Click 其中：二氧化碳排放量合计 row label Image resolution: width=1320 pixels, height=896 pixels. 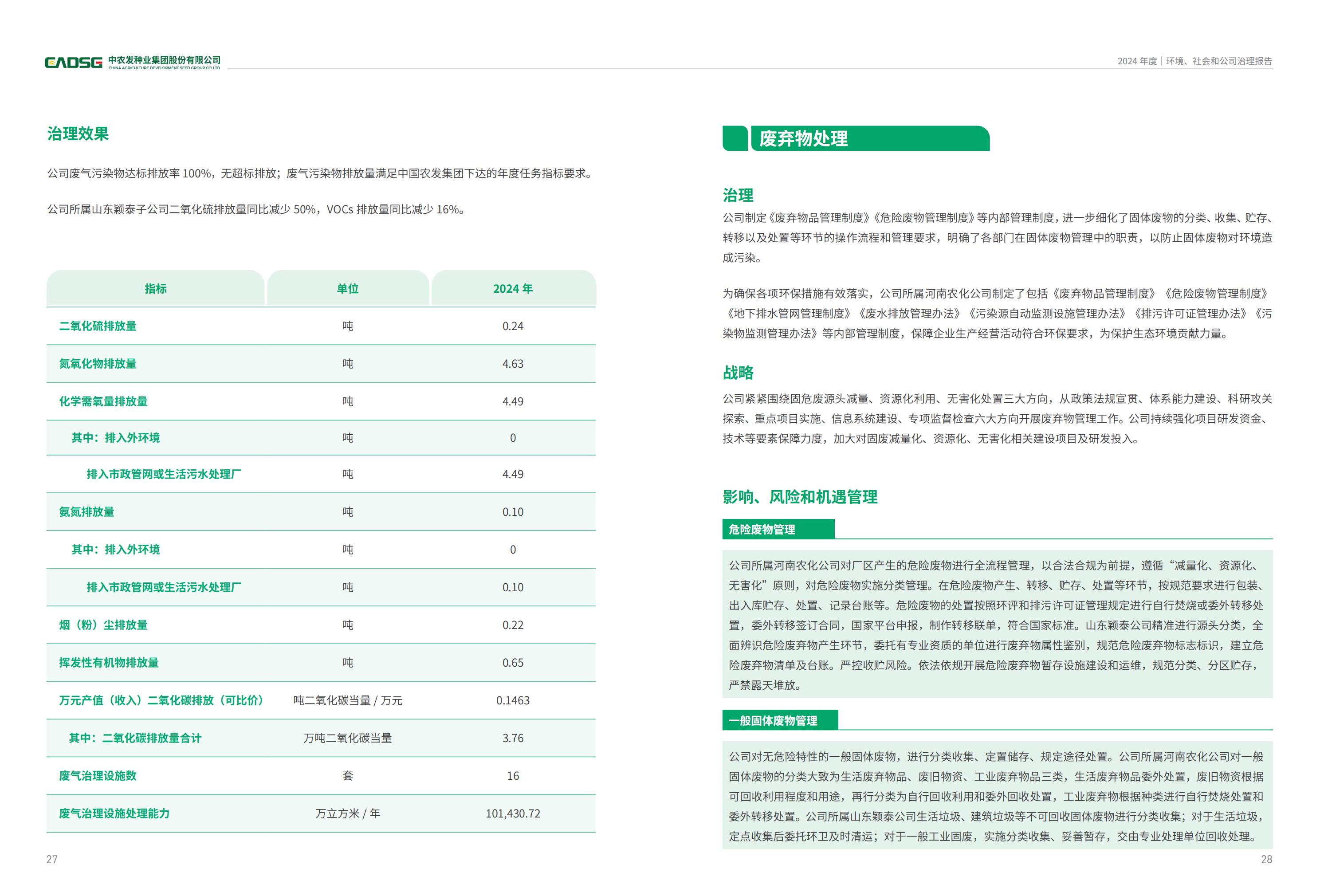(135, 738)
